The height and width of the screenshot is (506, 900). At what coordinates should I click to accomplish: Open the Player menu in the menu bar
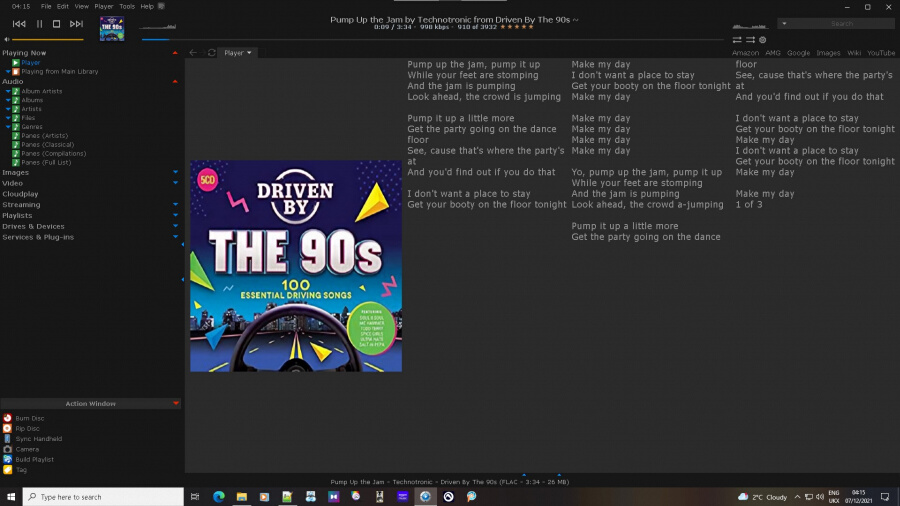point(104,6)
